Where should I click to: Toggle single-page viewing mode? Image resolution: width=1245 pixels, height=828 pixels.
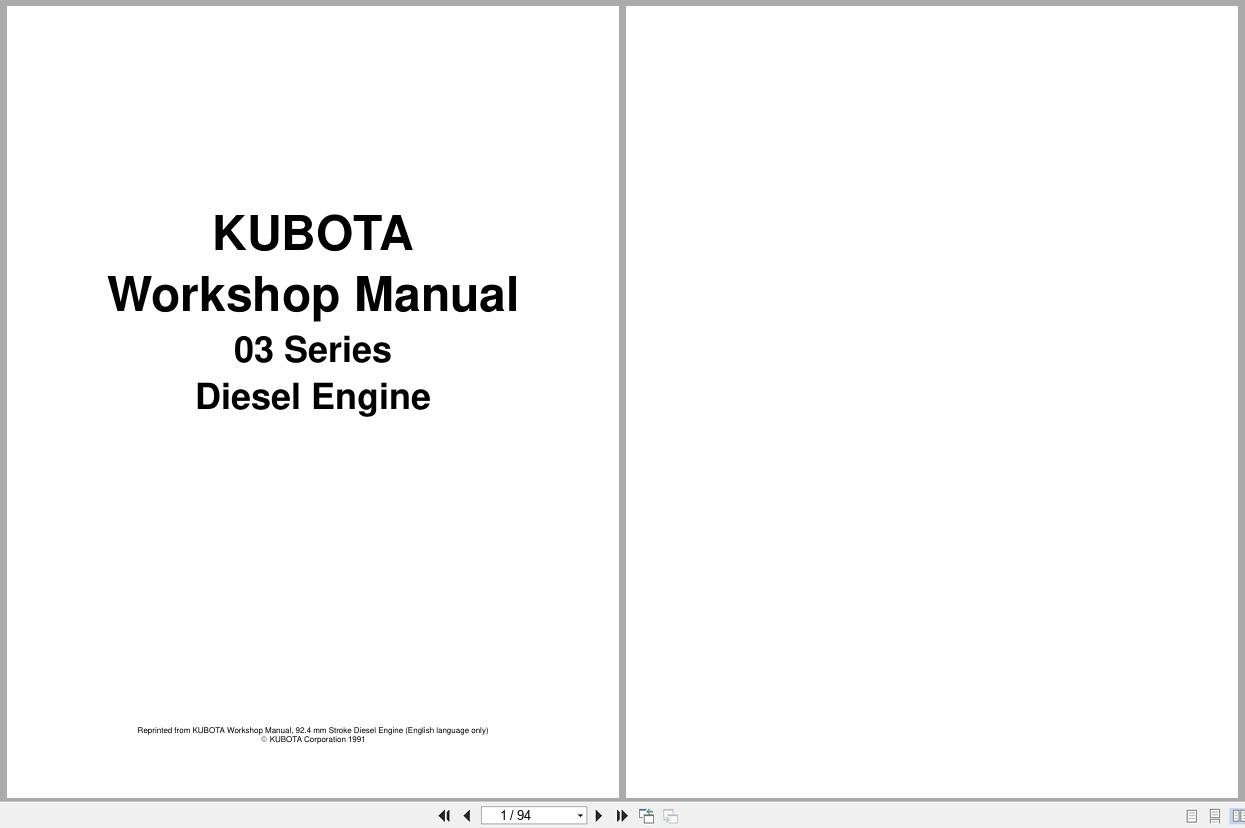coord(1191,816)
